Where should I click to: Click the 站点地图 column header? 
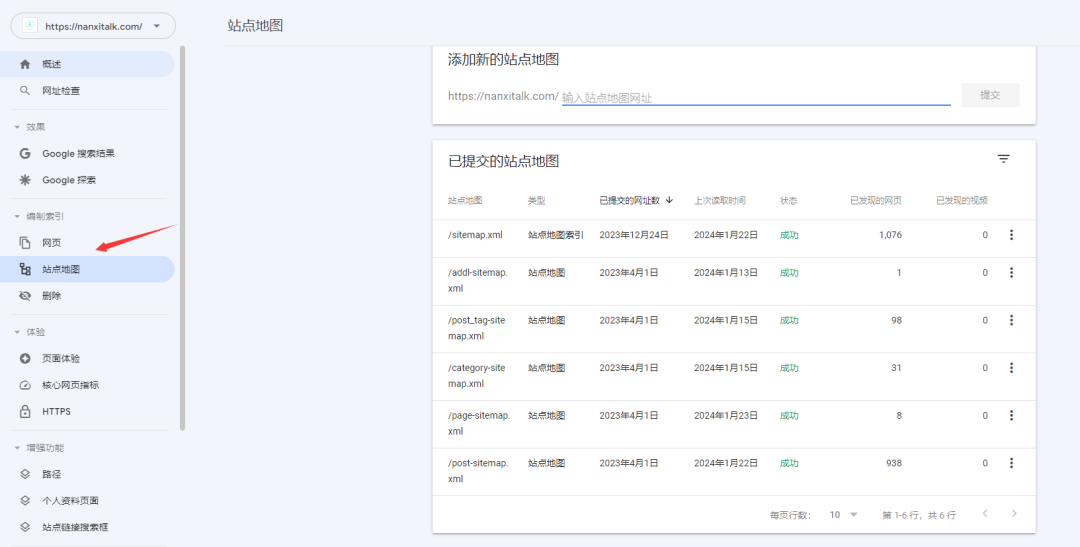(x=465, y=200)
